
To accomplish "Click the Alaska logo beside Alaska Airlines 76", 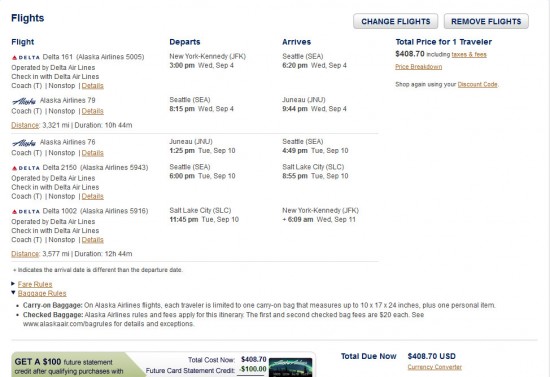I will coord(24,143).
